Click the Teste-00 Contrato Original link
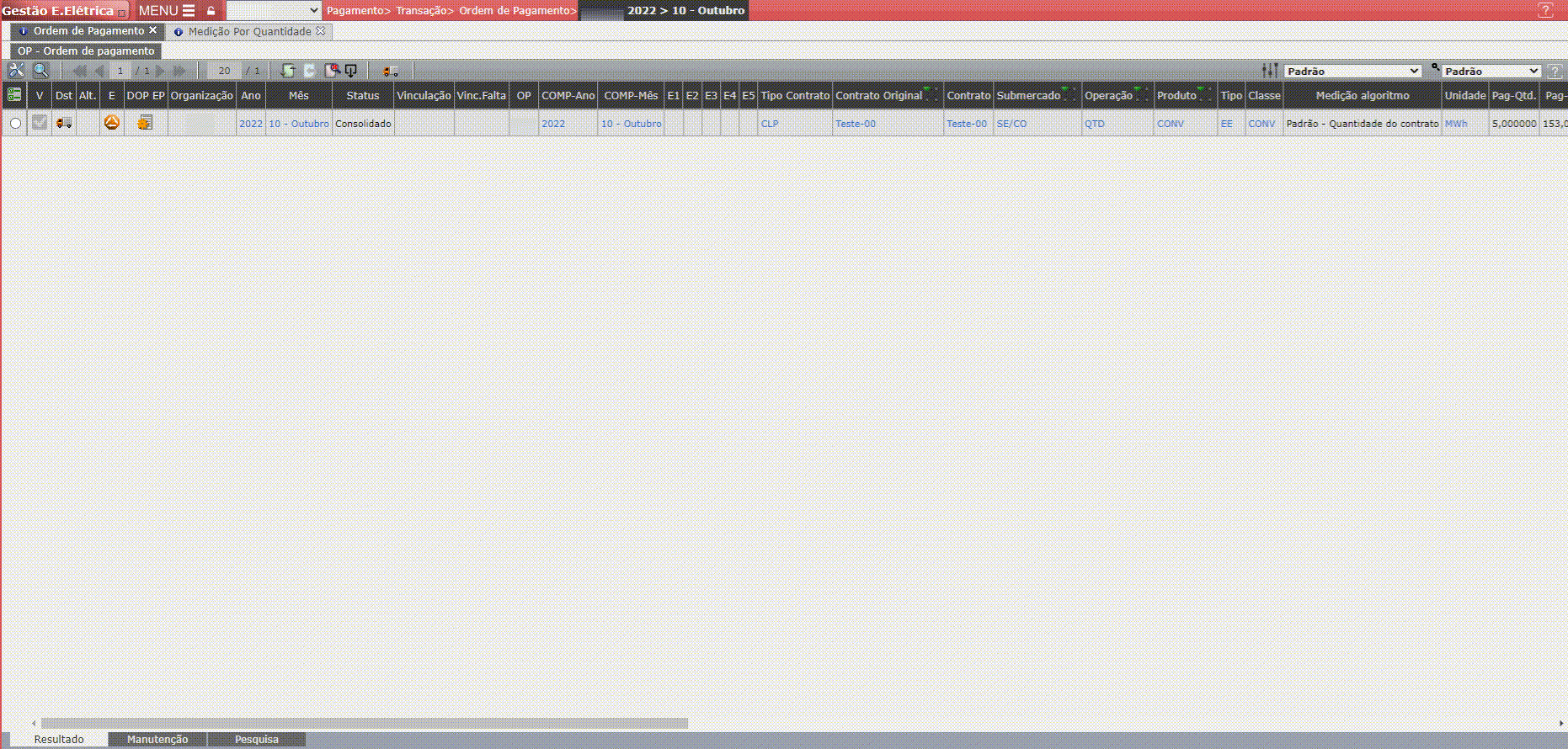 (x=856, y=124)
